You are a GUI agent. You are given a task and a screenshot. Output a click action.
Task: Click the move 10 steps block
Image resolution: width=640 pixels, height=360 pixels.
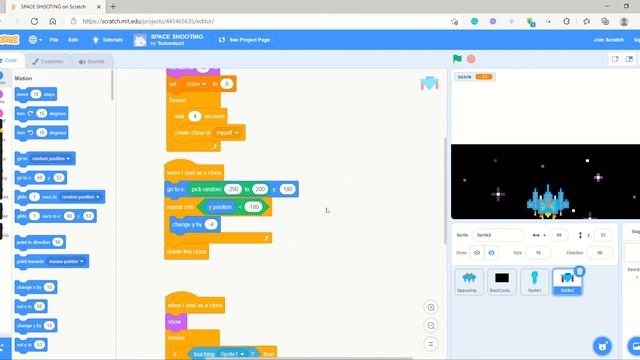click(x=36, y=94)
